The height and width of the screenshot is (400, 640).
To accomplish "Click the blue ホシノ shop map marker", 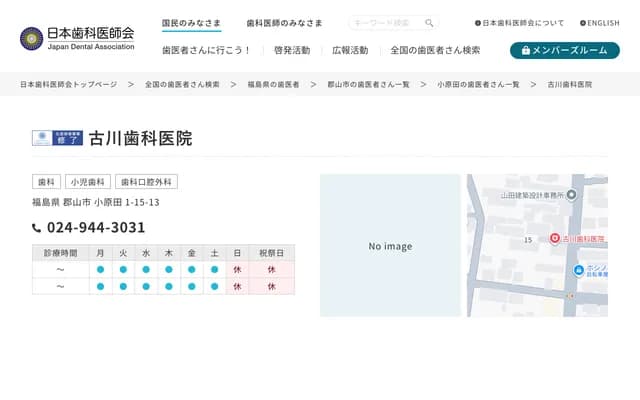I will pyautogui.click(x=579, y=271).
